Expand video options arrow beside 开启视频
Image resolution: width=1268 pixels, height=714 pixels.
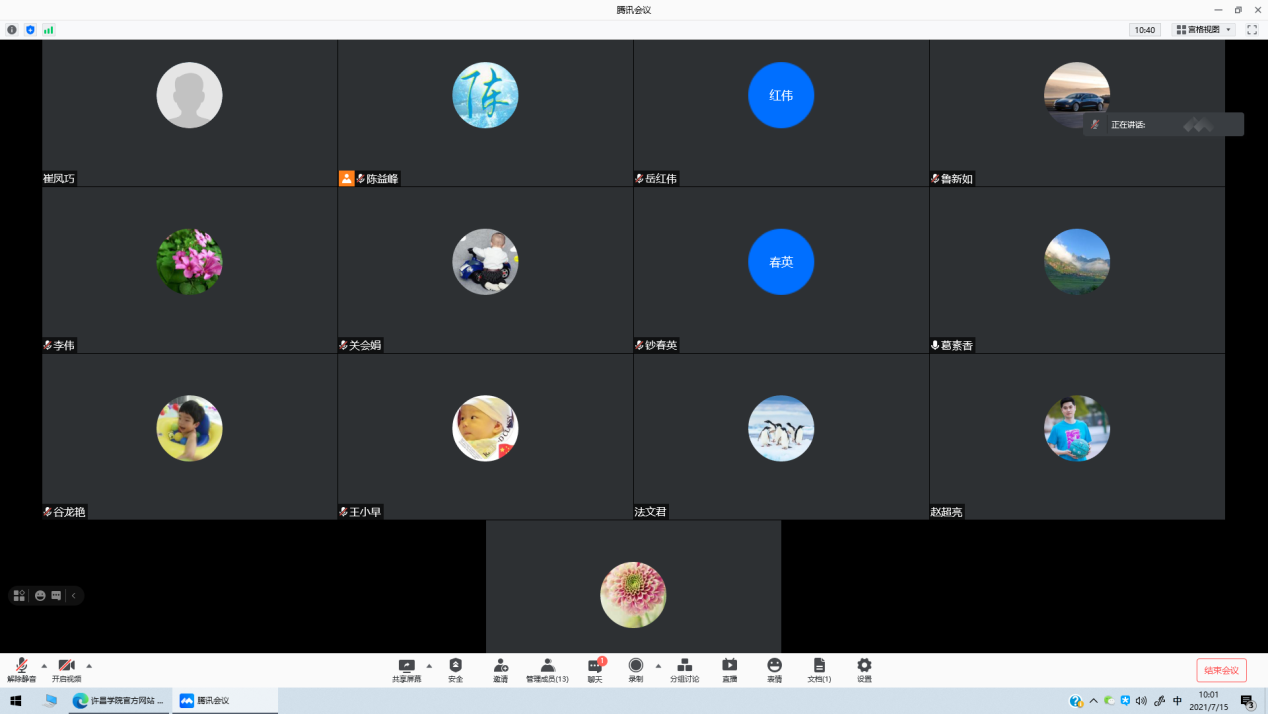89,665
